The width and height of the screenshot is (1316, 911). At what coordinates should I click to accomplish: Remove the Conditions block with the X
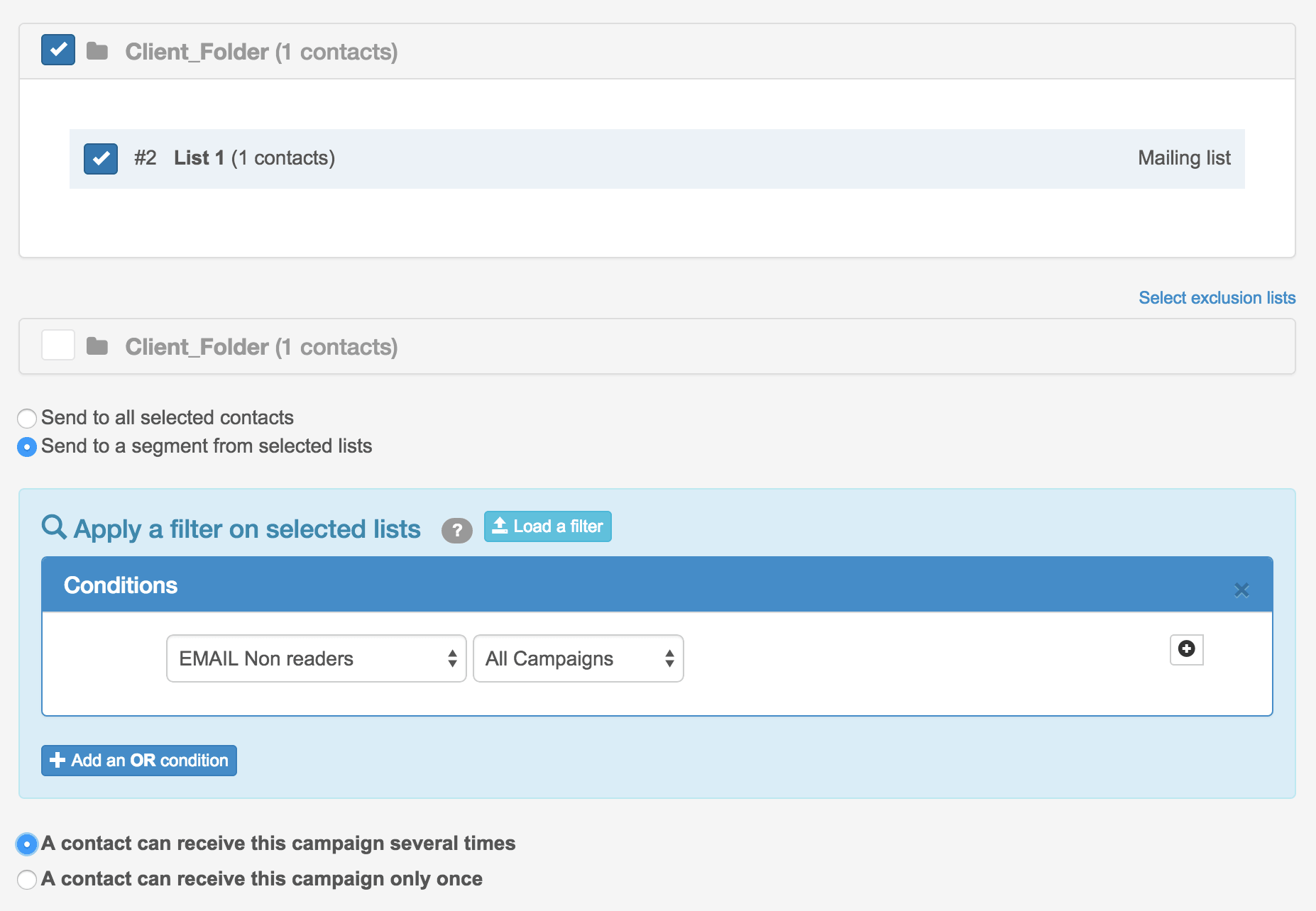click(1241, 590)
